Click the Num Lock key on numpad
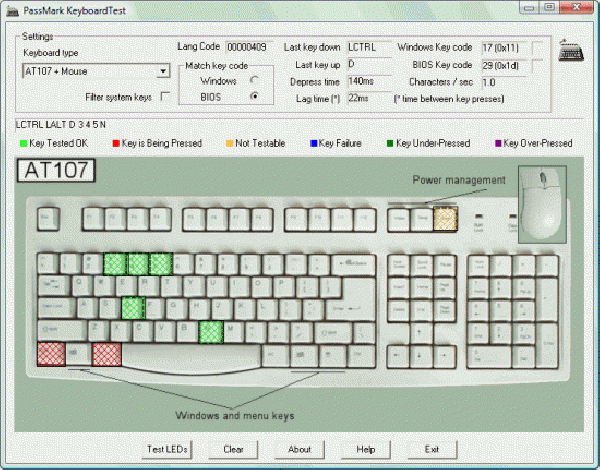This screenshot has width=600, height=470. click(478, 265)
